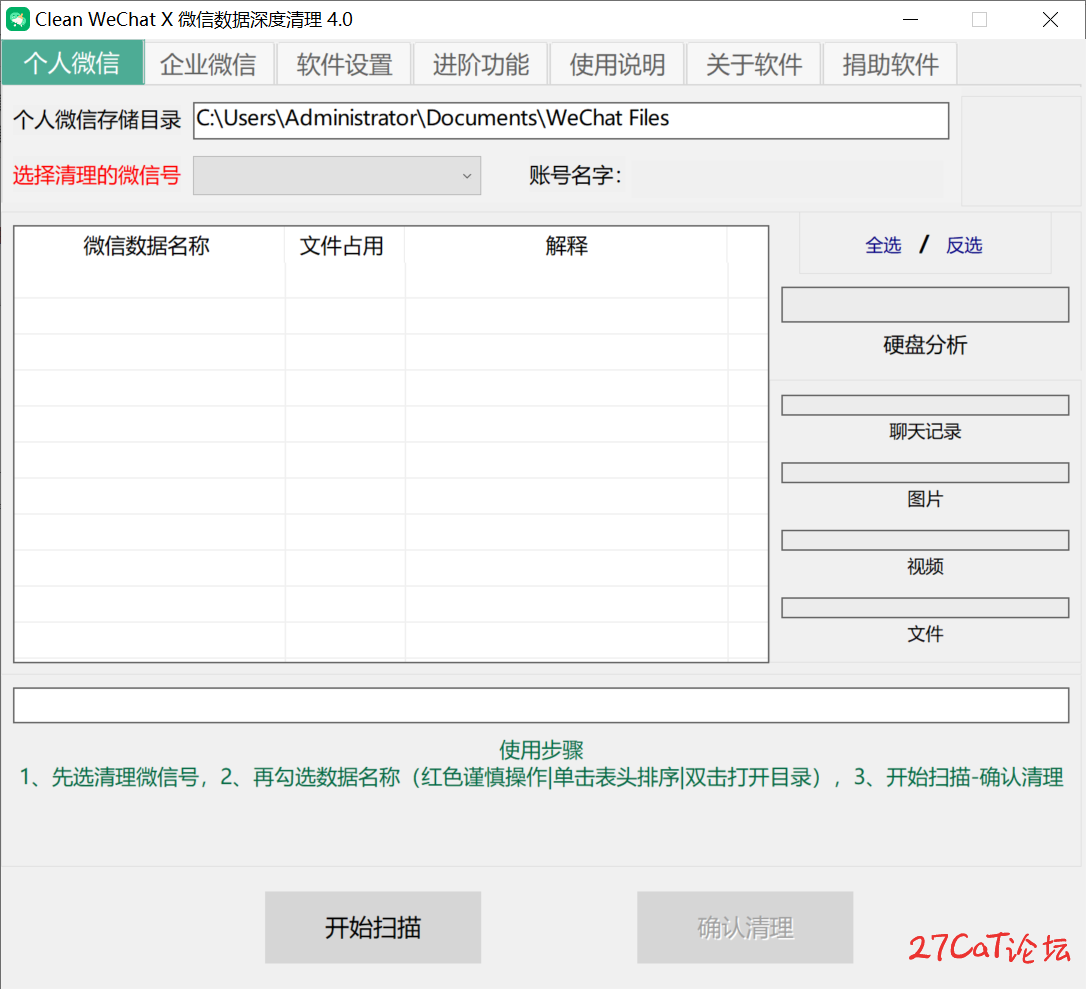The image size is (1086, 989).
Task: Click the 反选 link
Action: point(964,245)
